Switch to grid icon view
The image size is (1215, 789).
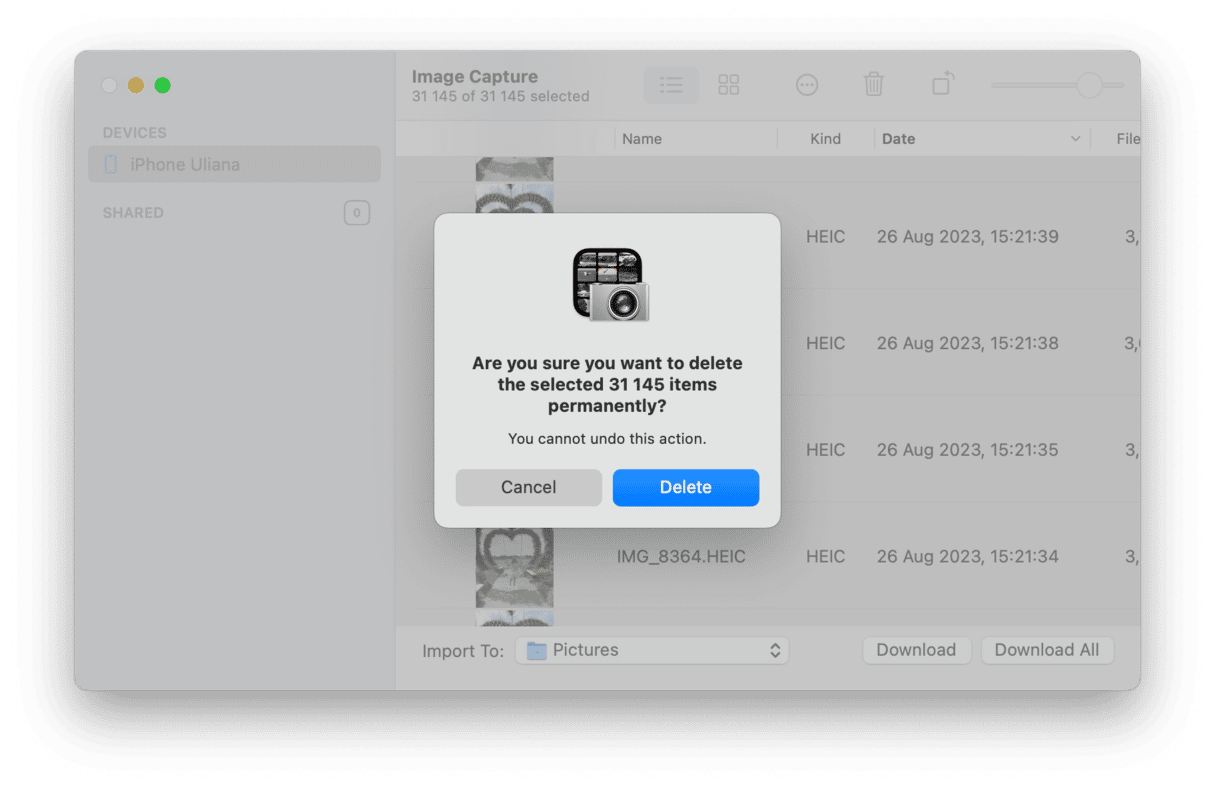(x=729, y=86)
